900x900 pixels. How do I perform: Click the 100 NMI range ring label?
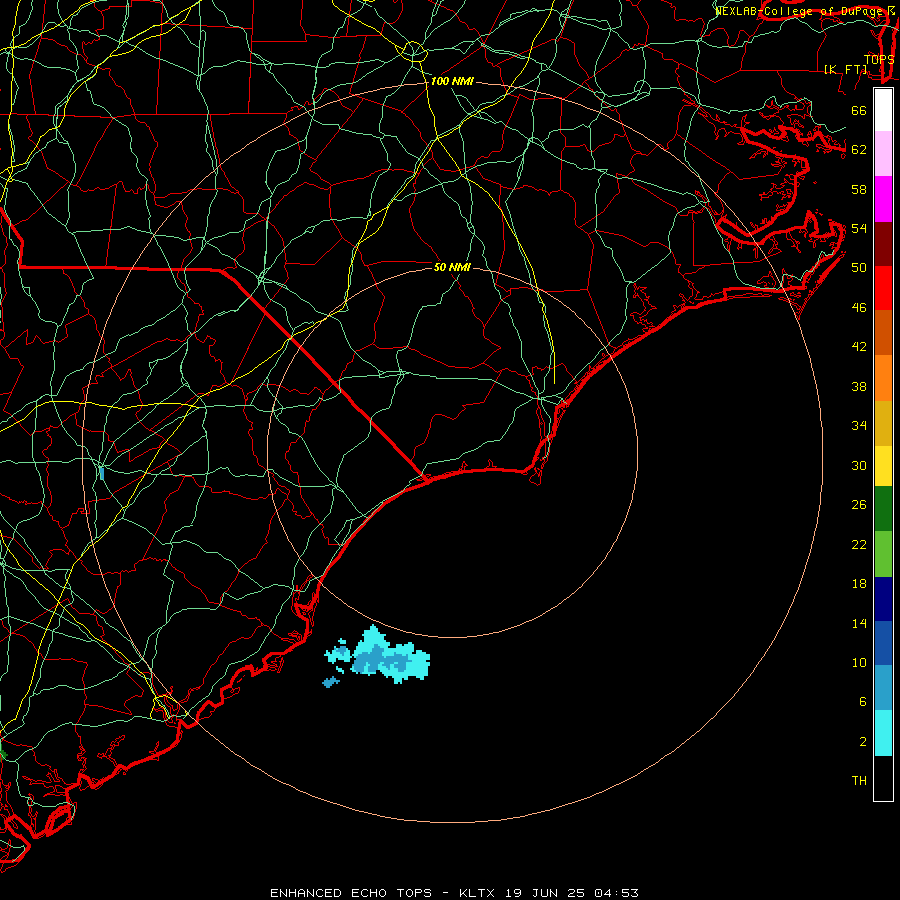click(452, 82)
